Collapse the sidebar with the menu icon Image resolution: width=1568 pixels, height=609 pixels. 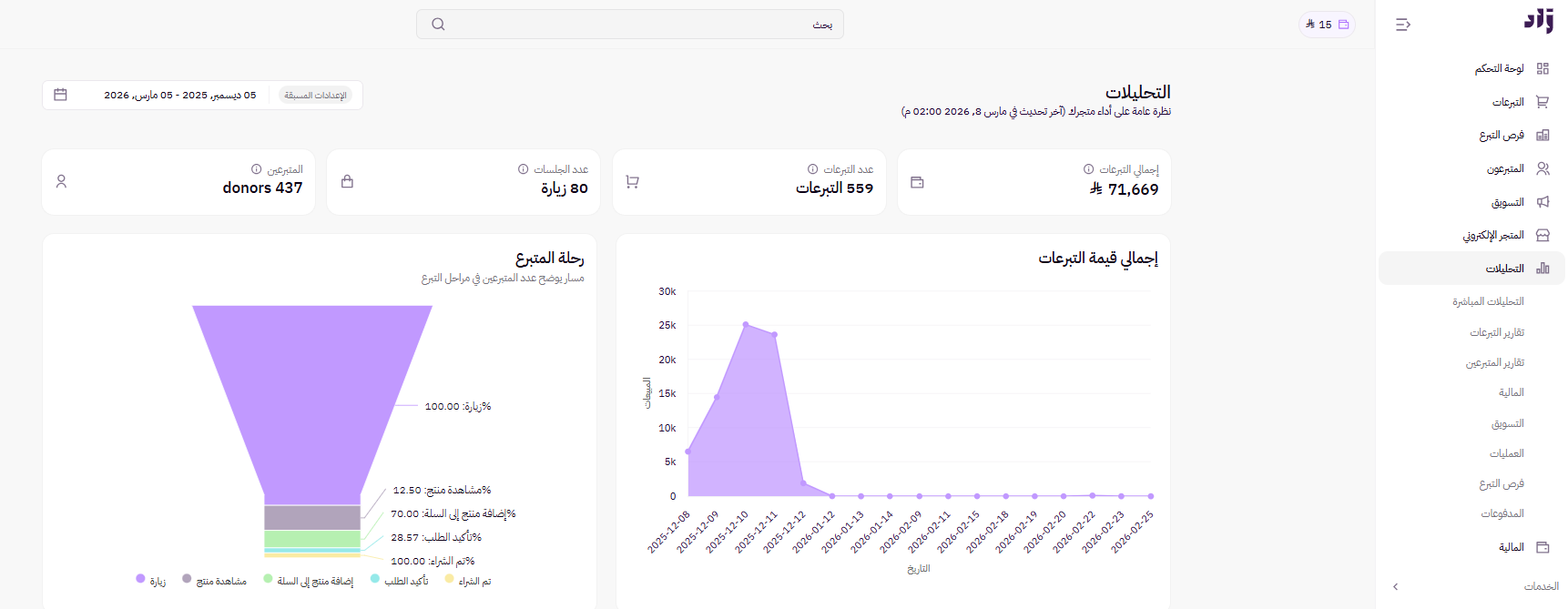point(1403,25)
